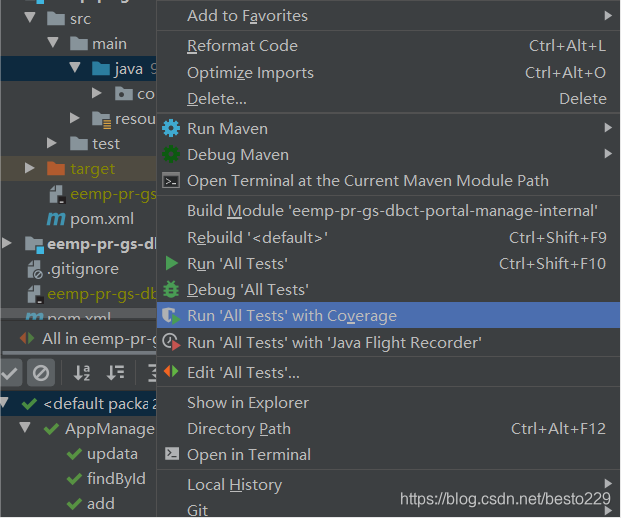This screenshot has height=518, width=621.
Task: Click the run configuration icon beside All in eemp-pr
Action: coord(27,338)
